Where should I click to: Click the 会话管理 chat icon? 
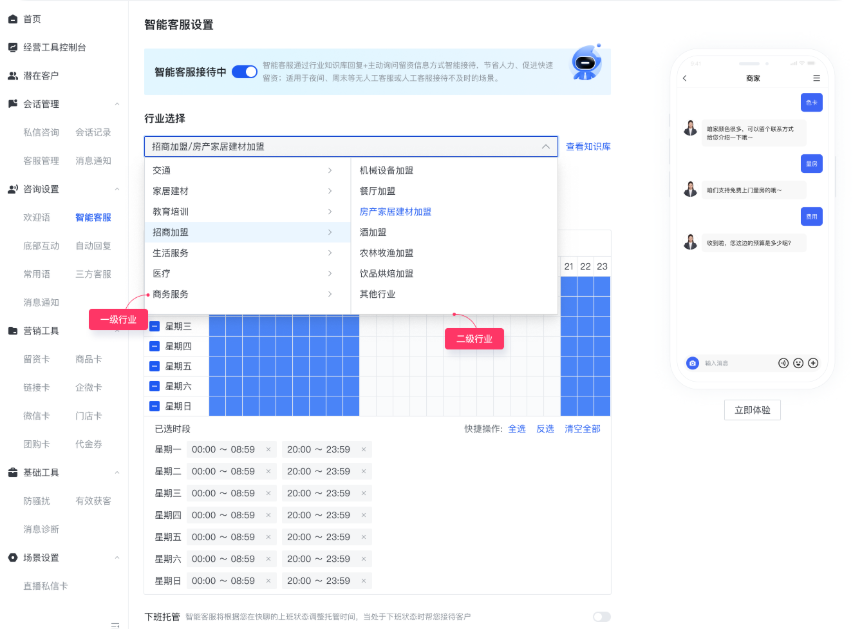tap(13, 104)
